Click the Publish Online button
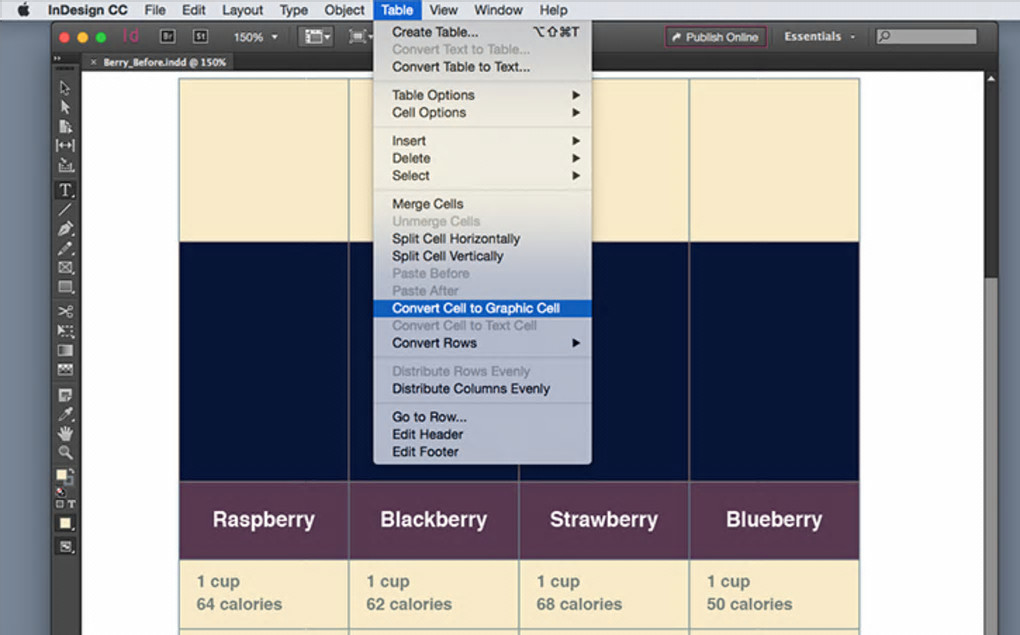The width and height of the screenshot is (1020, 635). 716,37
